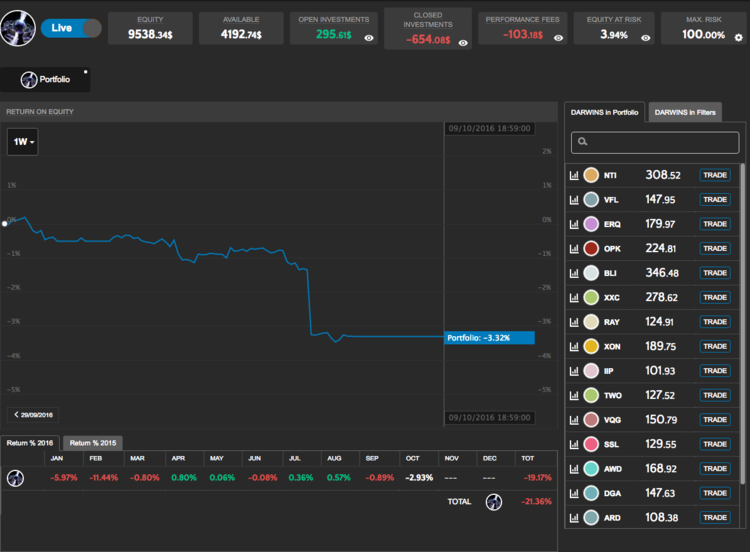
Task: Open the 1W timeframe dropdown
Action: tap(24, 143)
